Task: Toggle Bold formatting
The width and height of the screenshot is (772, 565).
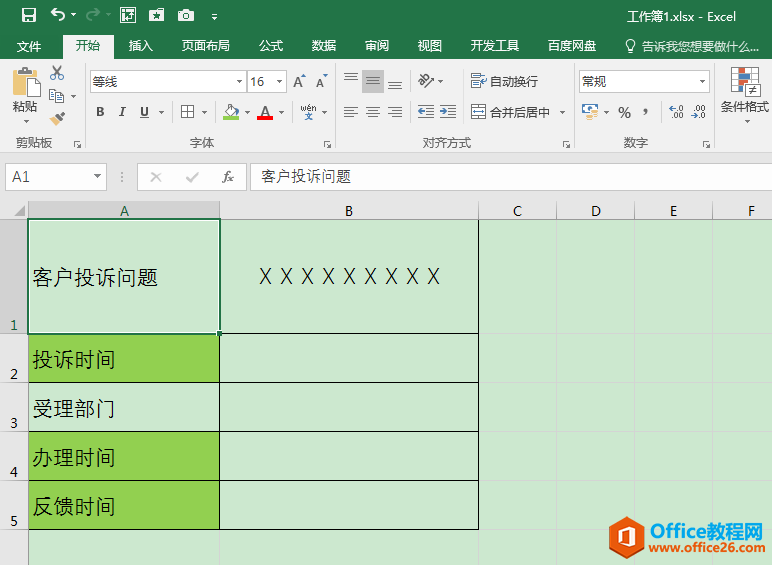Action: 100,112
